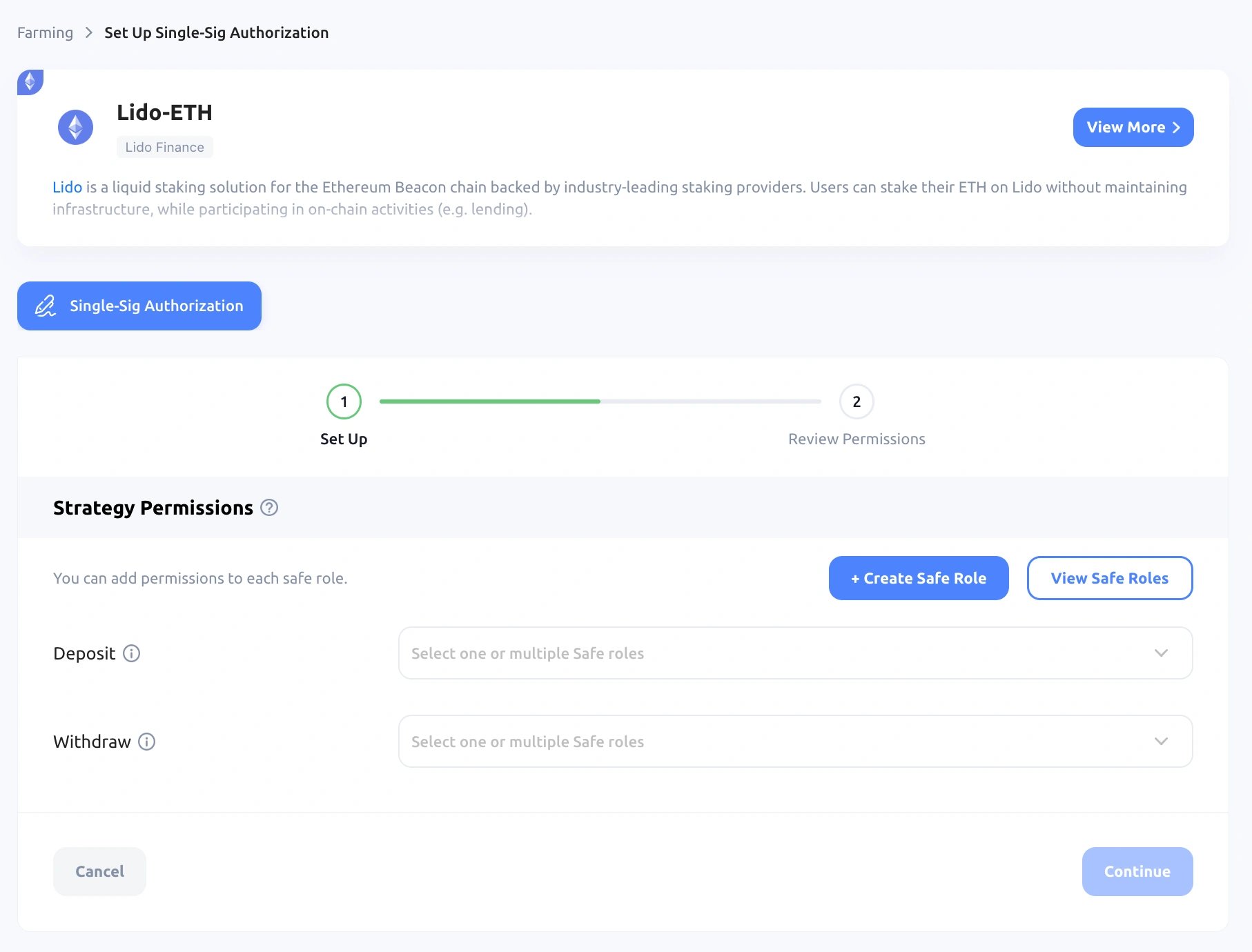Viewport: 1252px width, 952px height.
Task: Expand the Deposit Safe roles dropdown
Action: pyautogui.click(x=795, y=653)
